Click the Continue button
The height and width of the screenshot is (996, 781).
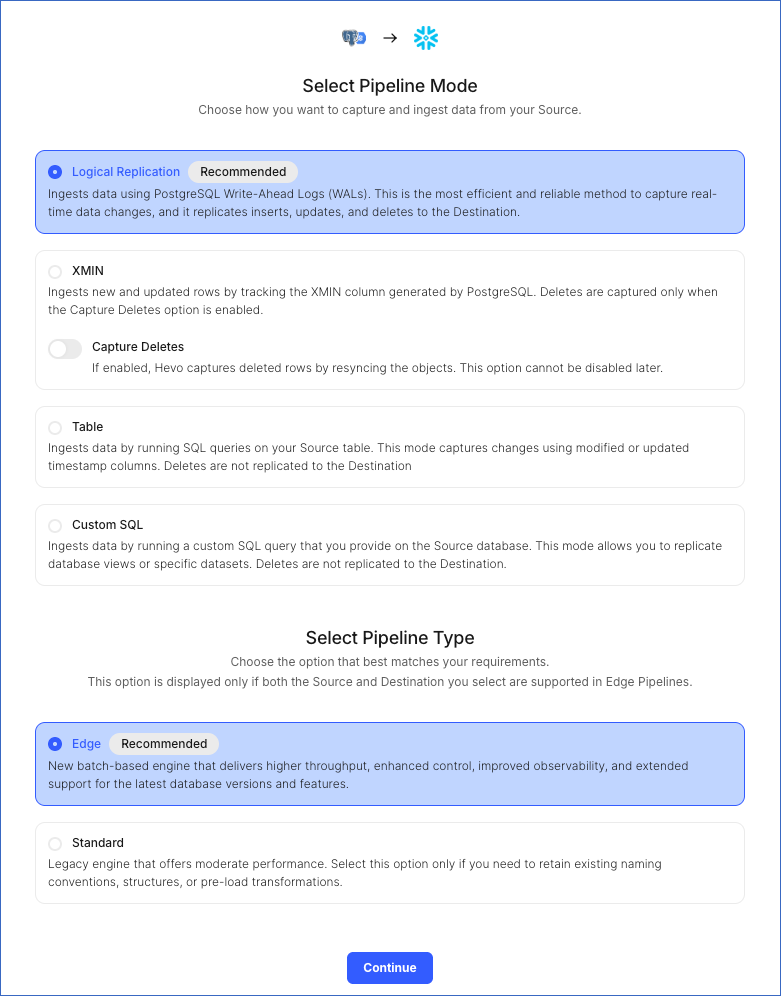point(389,967)
